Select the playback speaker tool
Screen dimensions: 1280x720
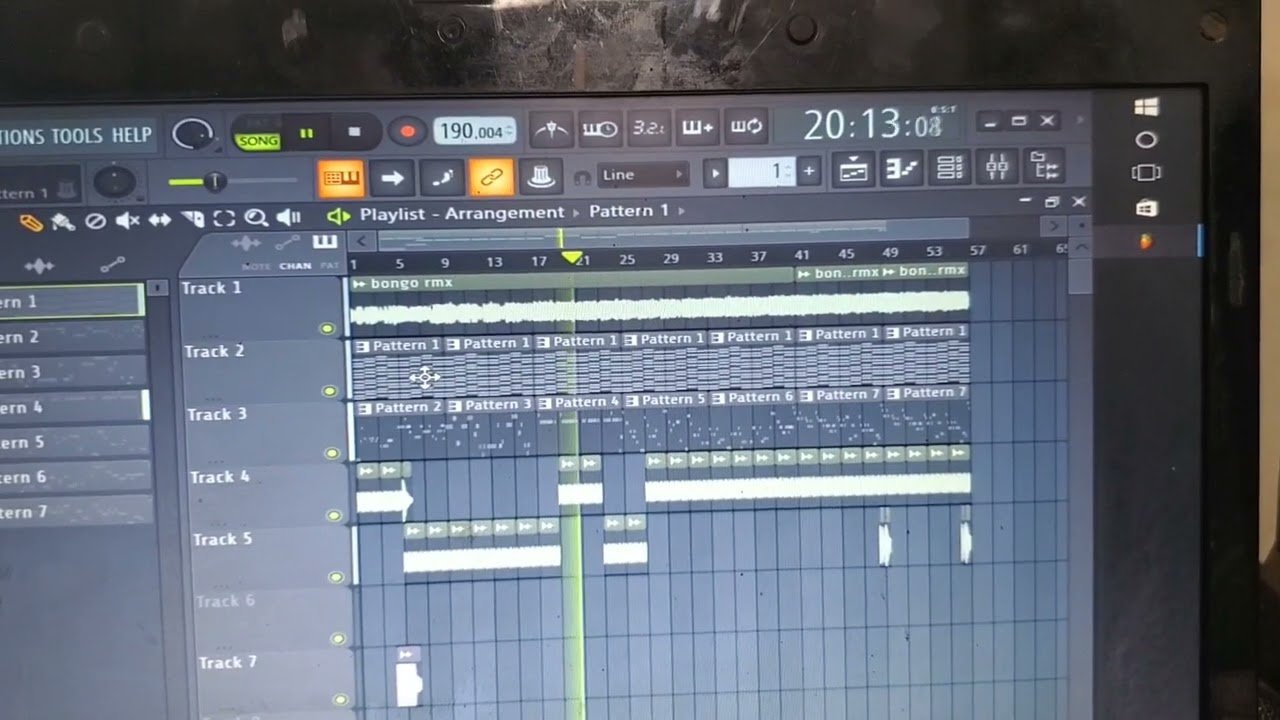click(x=289, y=217)
